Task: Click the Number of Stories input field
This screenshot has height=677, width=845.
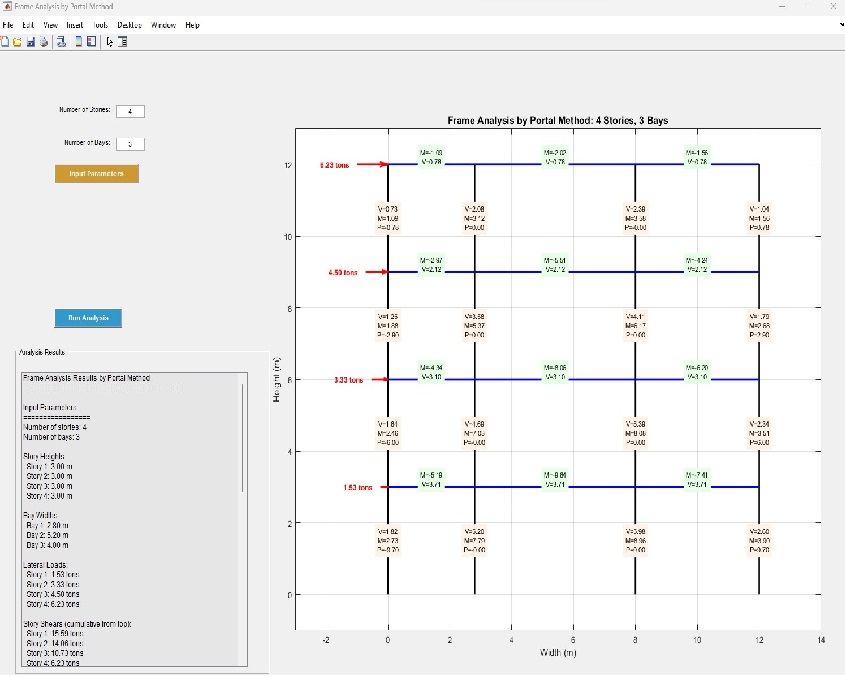Action: pos(130,111)
